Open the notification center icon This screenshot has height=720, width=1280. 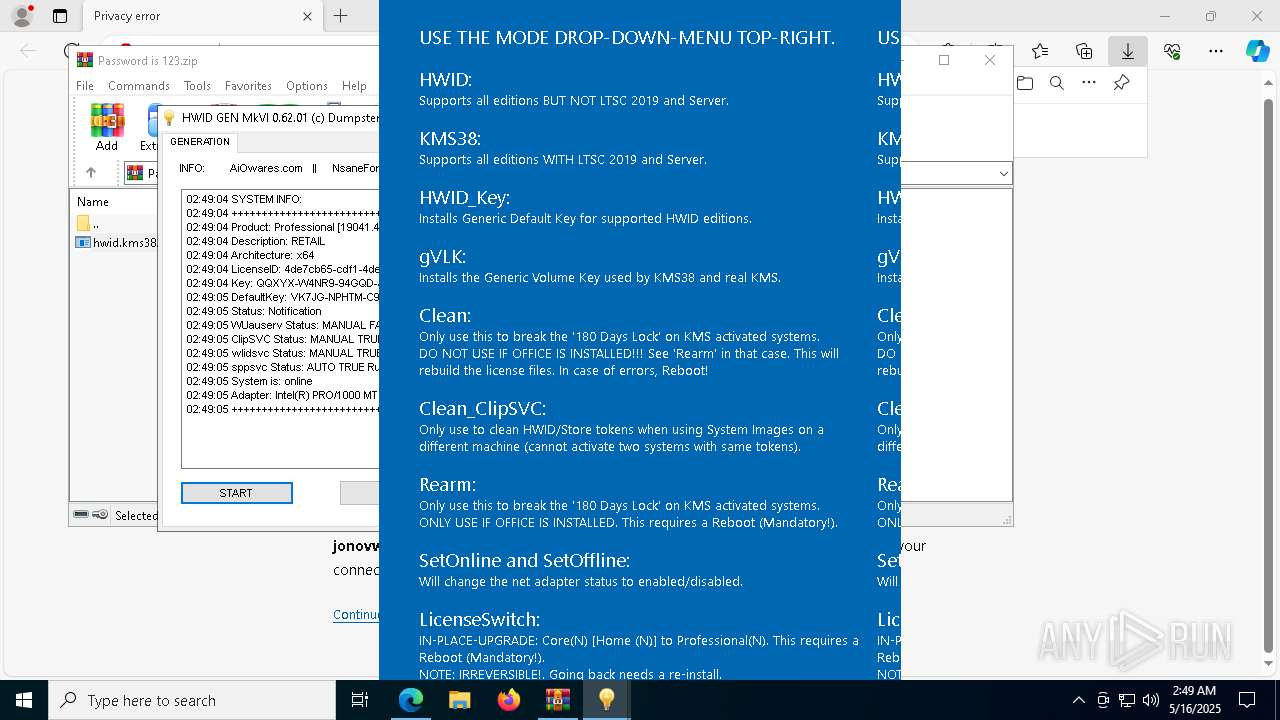click(x=1247, y=700)
